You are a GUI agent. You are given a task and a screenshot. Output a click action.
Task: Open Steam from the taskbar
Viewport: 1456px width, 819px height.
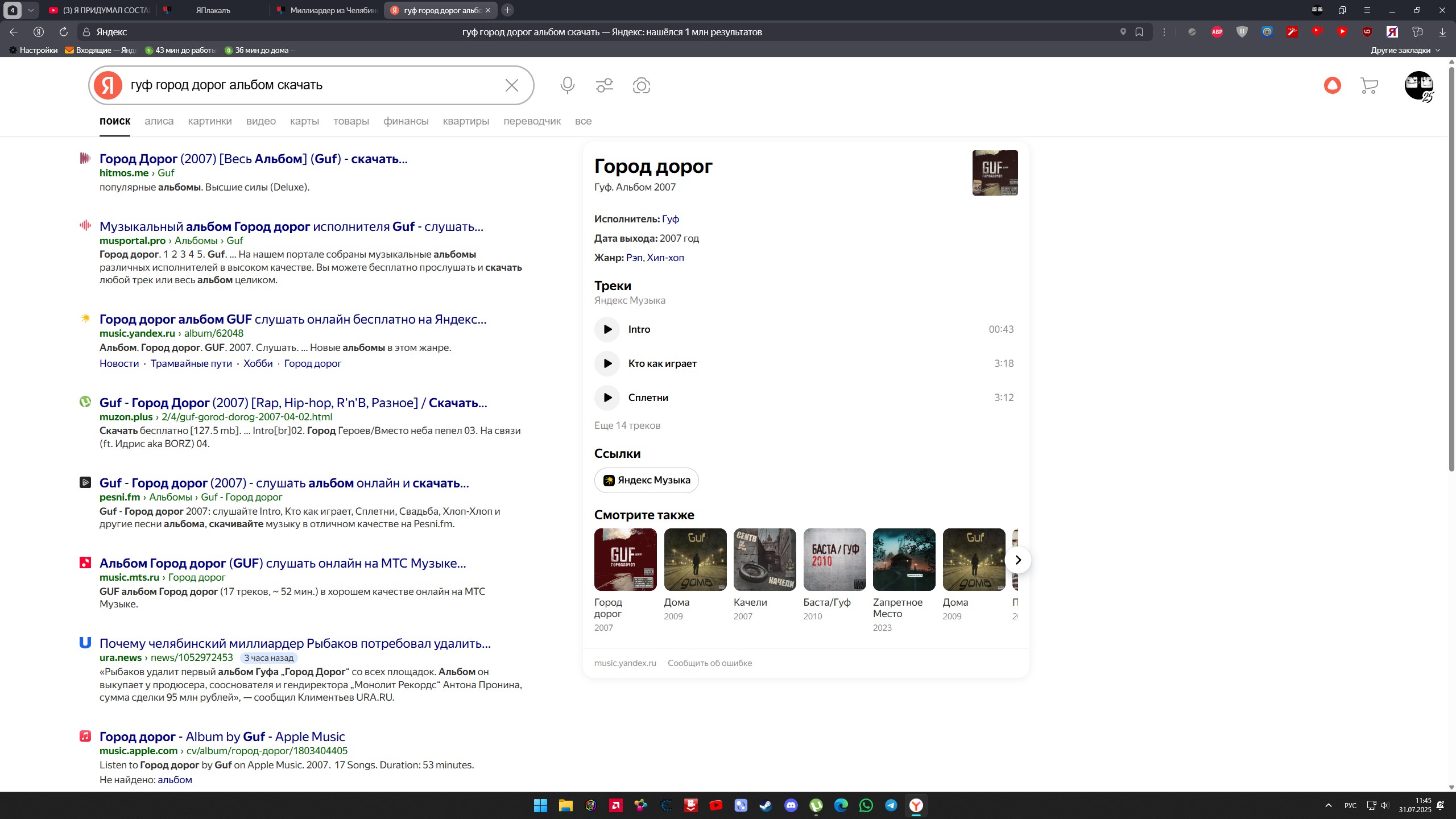point(766,805)
